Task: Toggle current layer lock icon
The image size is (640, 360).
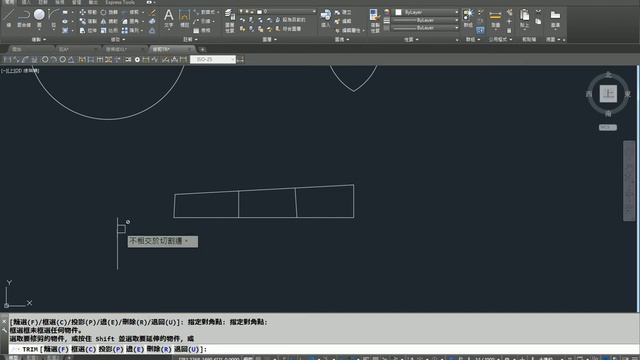Action: tap(253, 12)
